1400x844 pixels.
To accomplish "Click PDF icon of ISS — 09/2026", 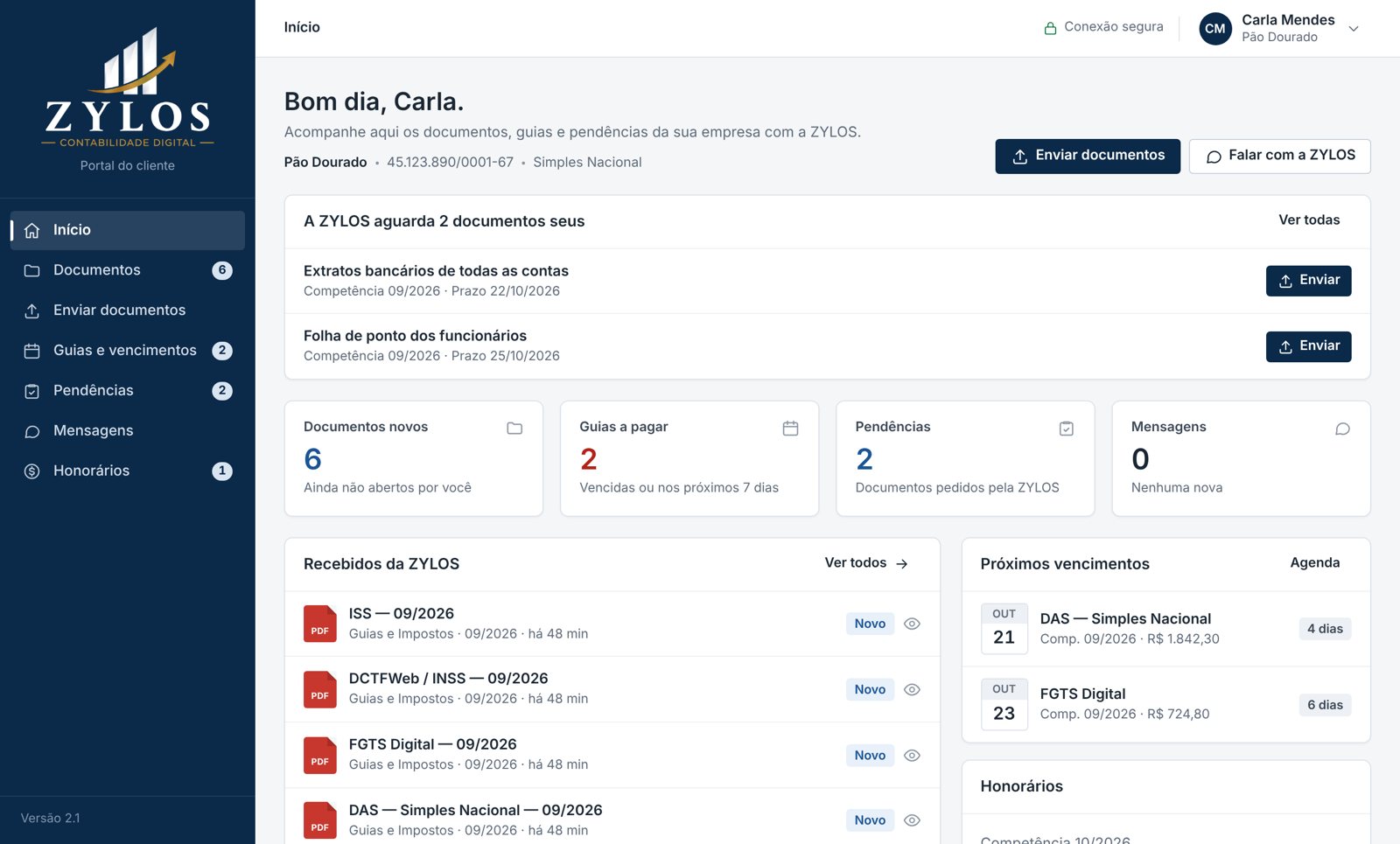I will [x=320, y=624].
